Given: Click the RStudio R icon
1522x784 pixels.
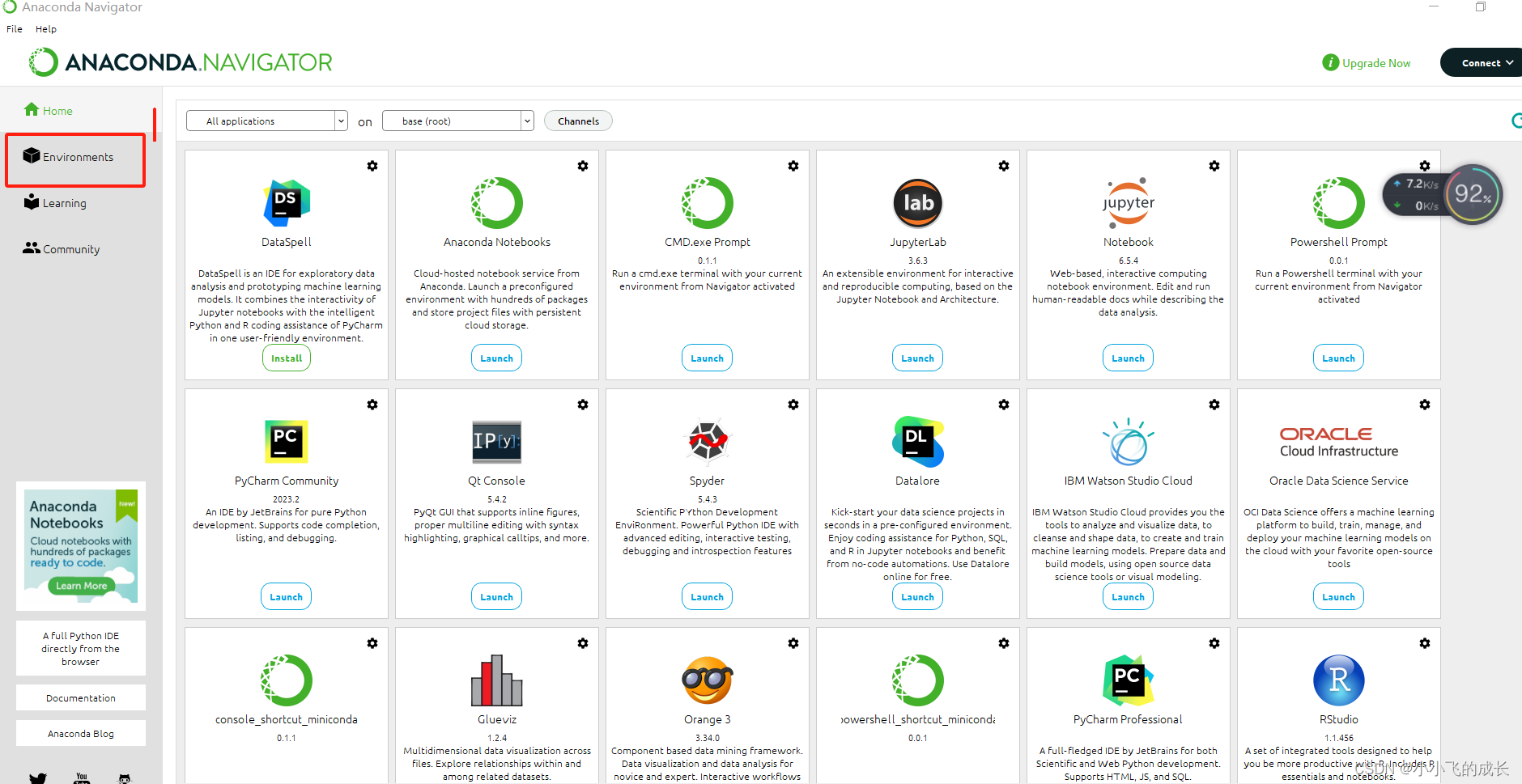Looking at the screenshot, I should click(x=1338, y=680).
